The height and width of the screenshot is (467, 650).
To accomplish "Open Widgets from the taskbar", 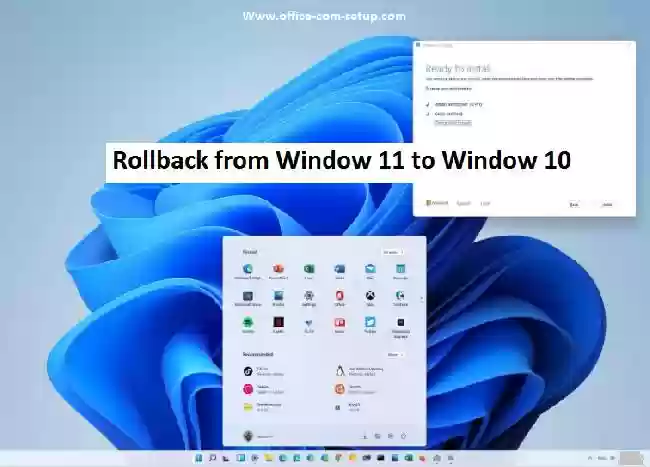I will [240, 458].
